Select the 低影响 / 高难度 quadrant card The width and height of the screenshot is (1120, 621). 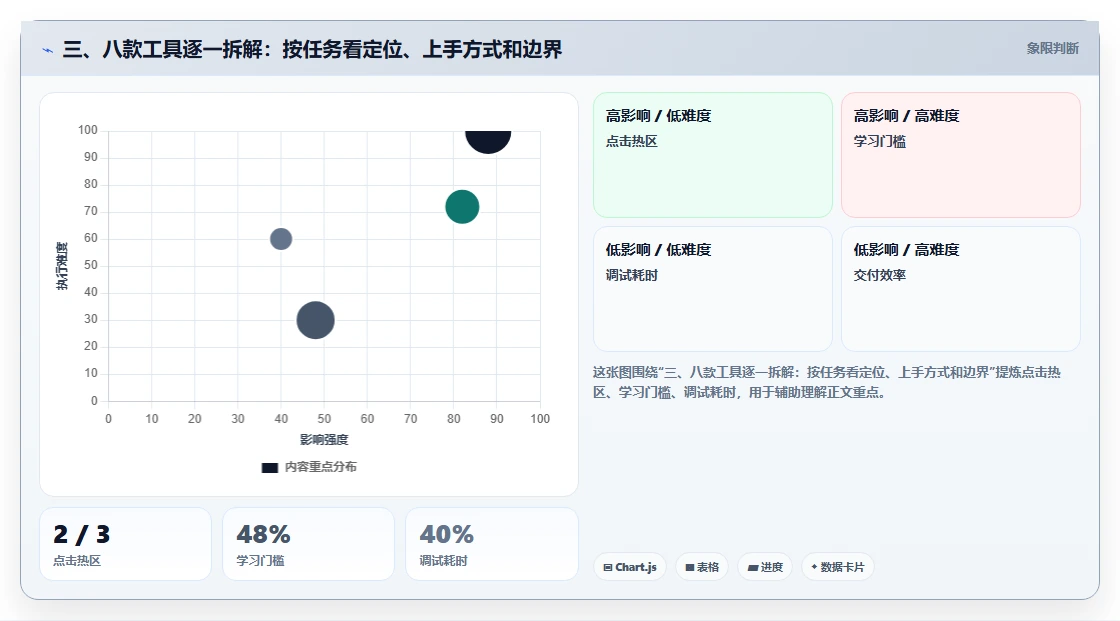[961, 289]
